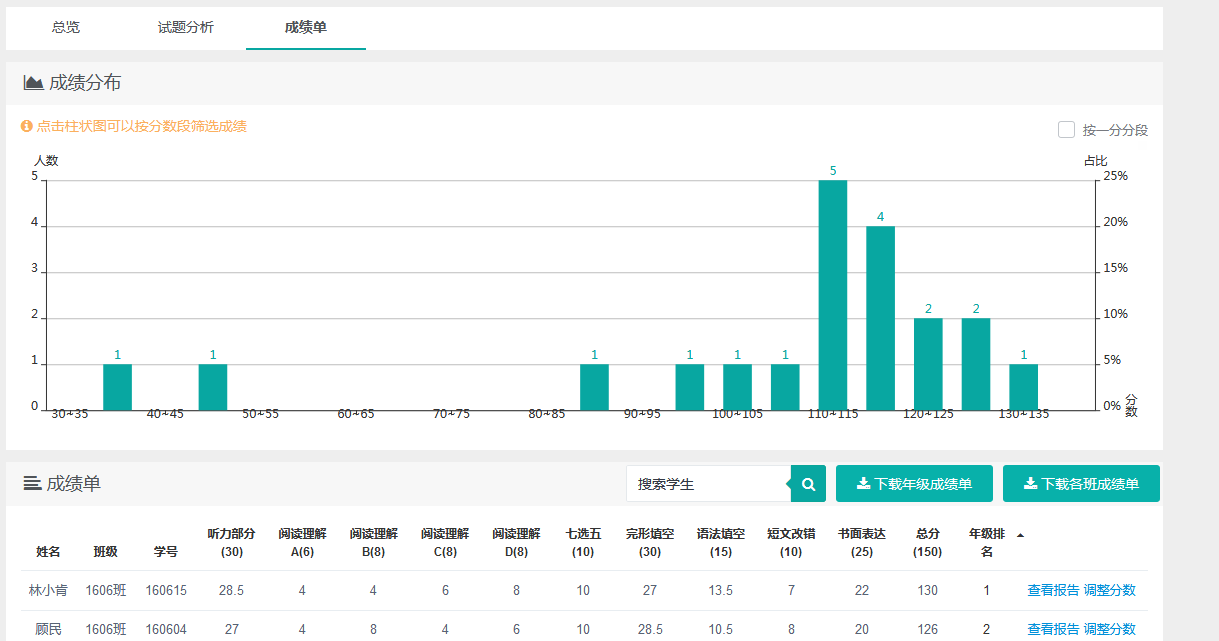Open 查看报告 for 林小肯
The width and height of the screenshot is (1219, 641).
pyautogui.click(x=1053, y=590)
